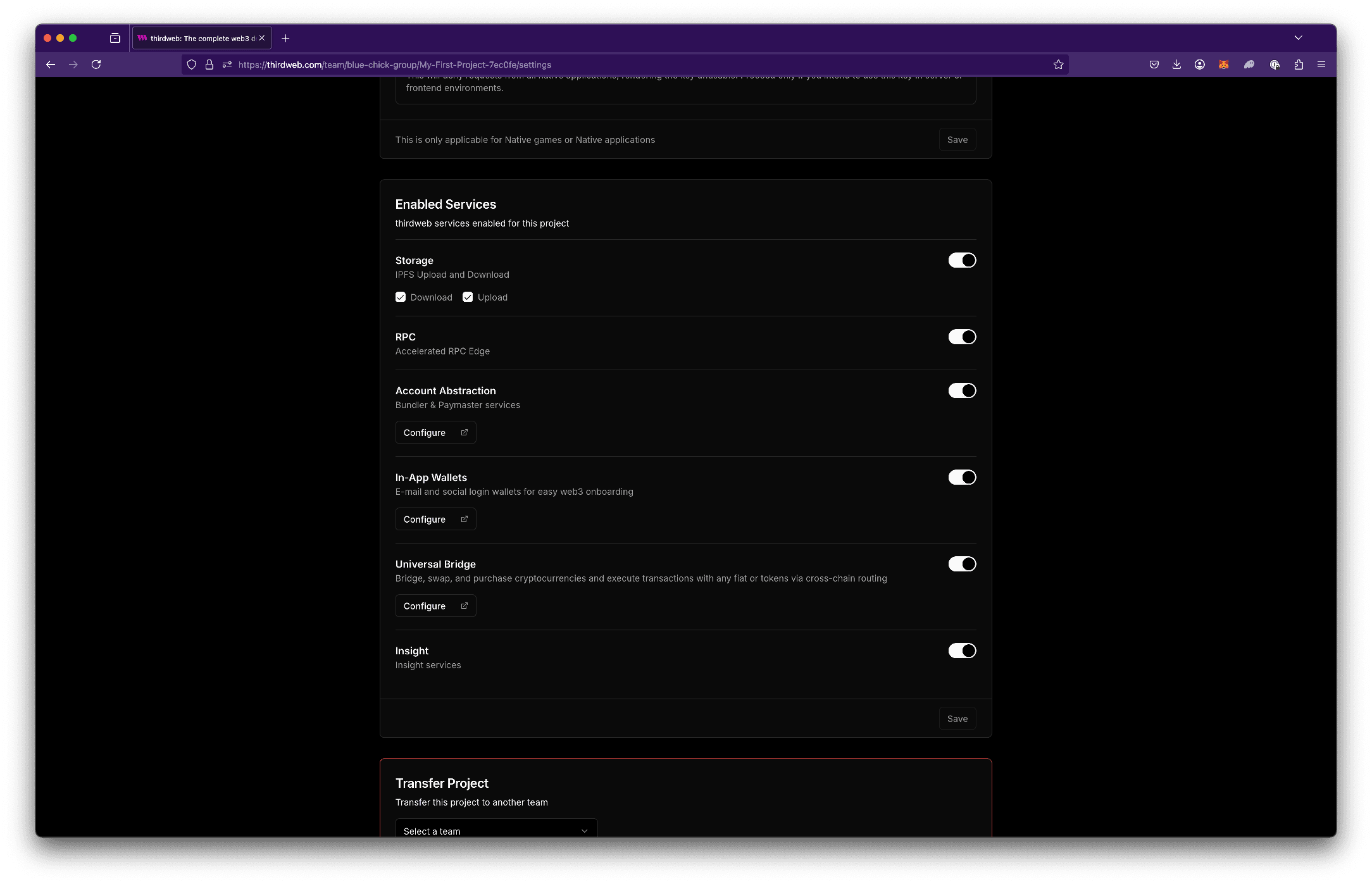Uncheck the Storage Download checkbox
Viewport: 1372px width, 884px height.
click(x=401, y=297)
